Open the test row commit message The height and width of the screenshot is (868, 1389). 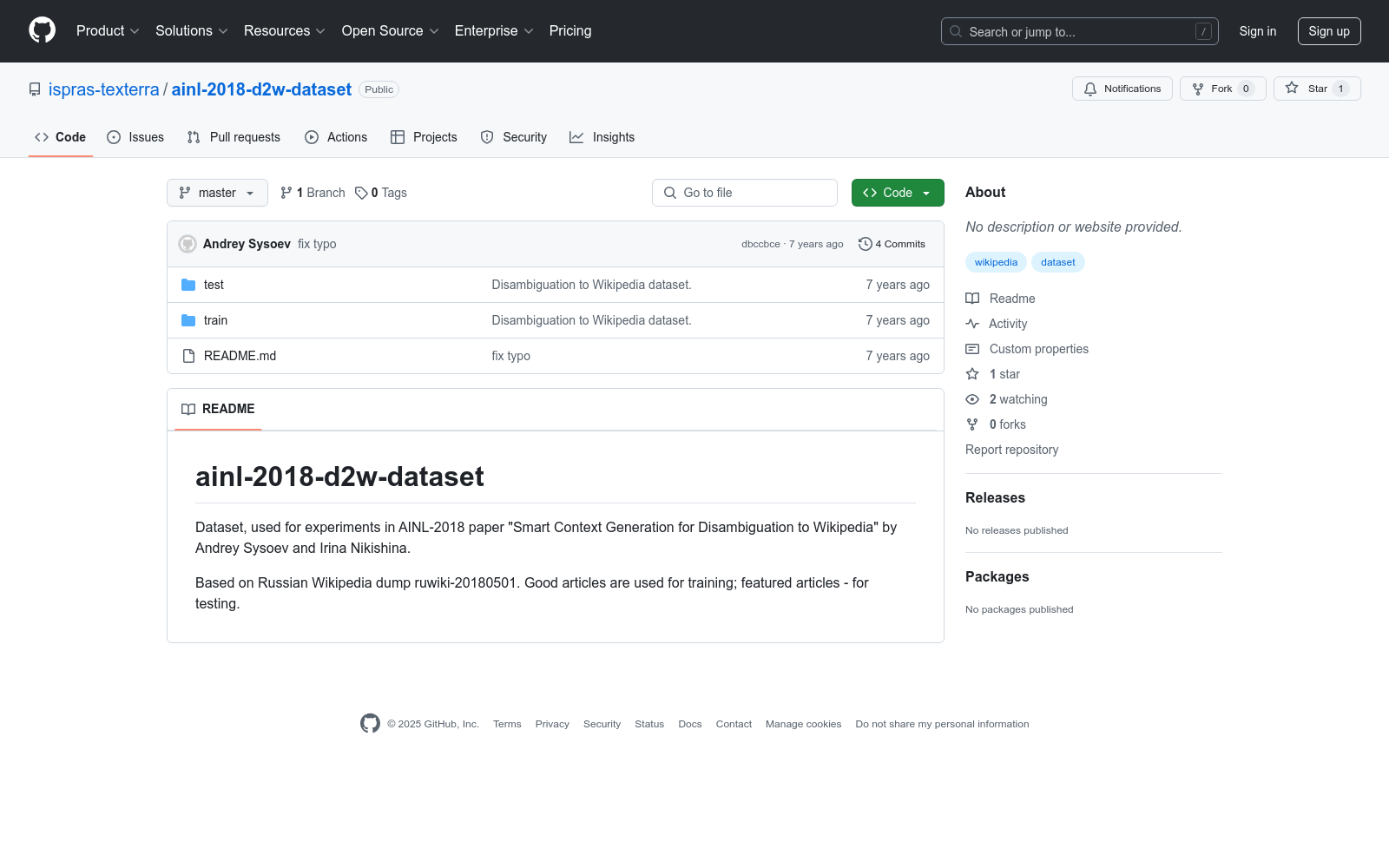tap(591, 285)
